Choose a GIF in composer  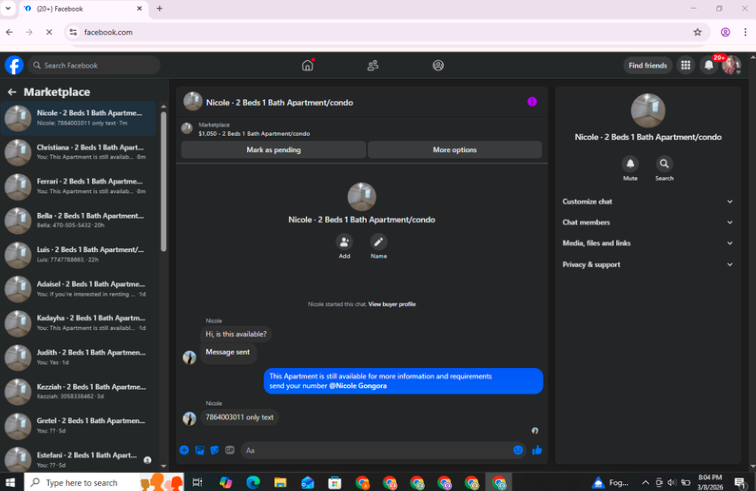point(230,450)
